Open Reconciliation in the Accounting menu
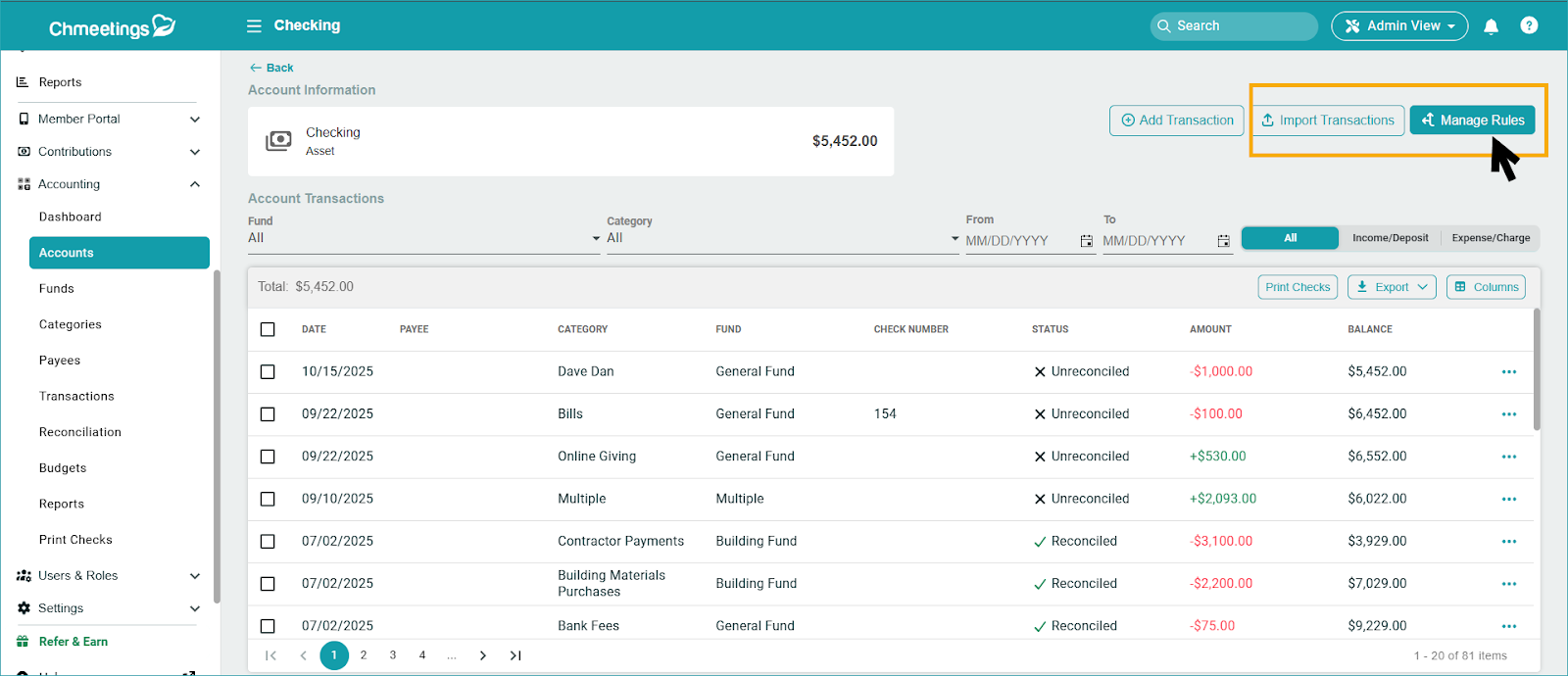 click(80, 432)
